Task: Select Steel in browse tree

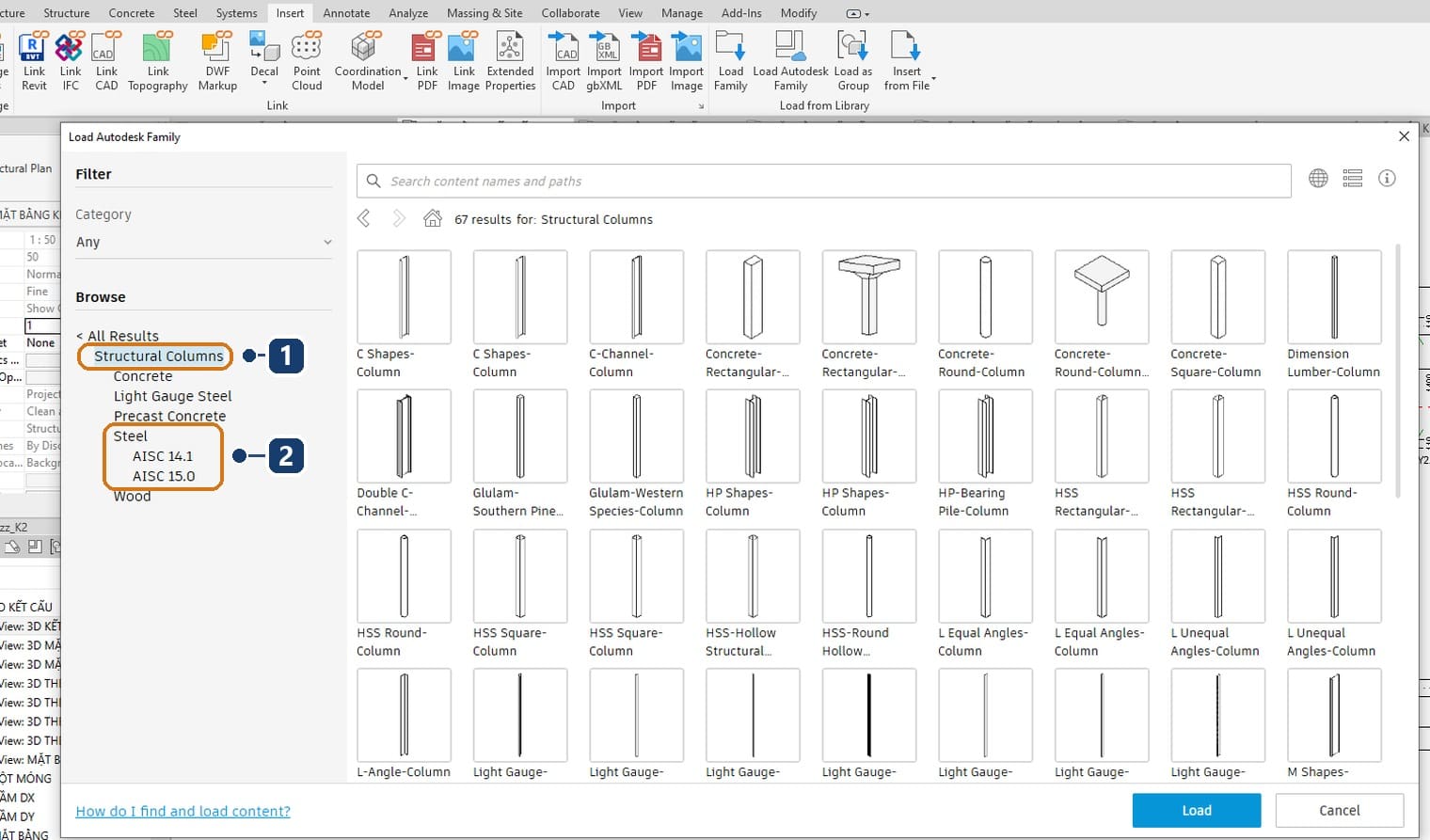Action: pos(131,436)
